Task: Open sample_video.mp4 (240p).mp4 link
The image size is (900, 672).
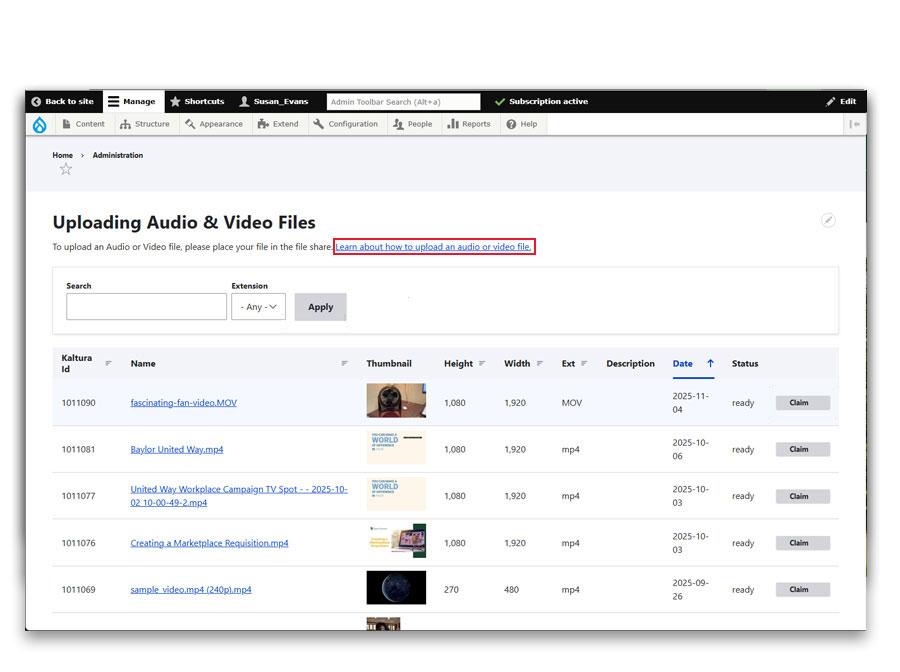Action: [x=191, y=589]
